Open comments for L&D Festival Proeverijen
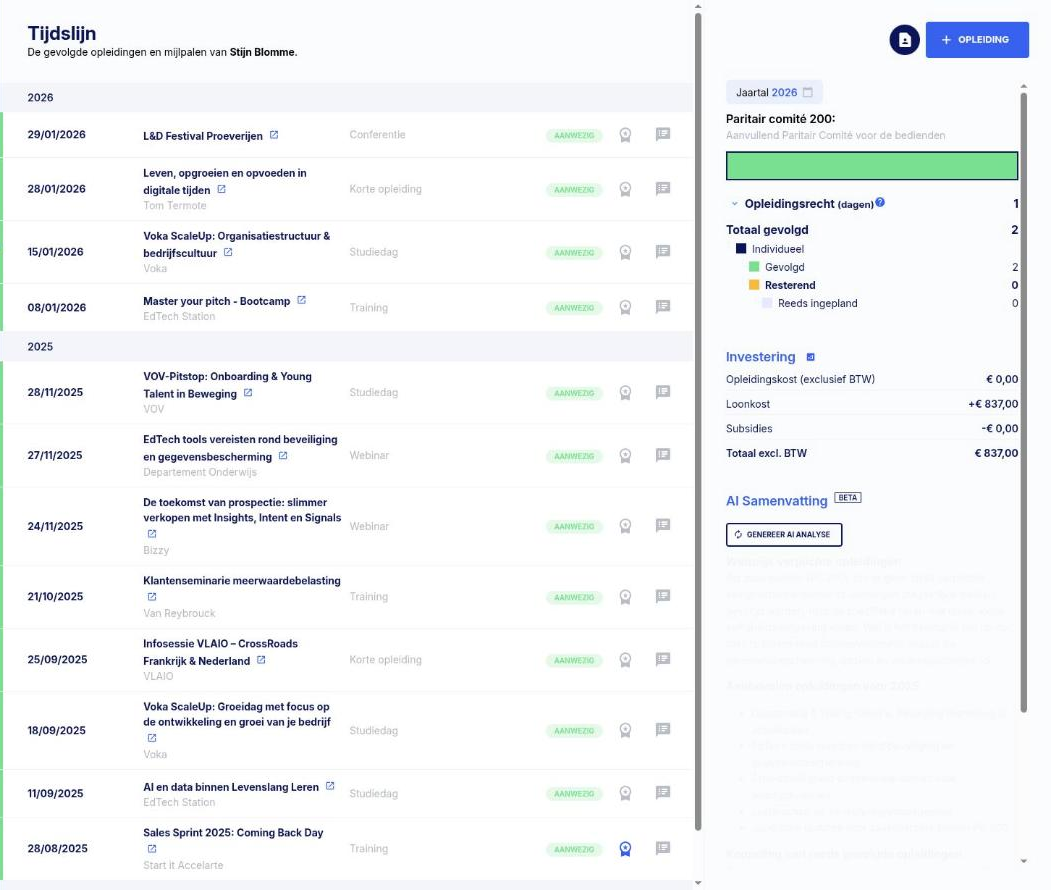 663,134
